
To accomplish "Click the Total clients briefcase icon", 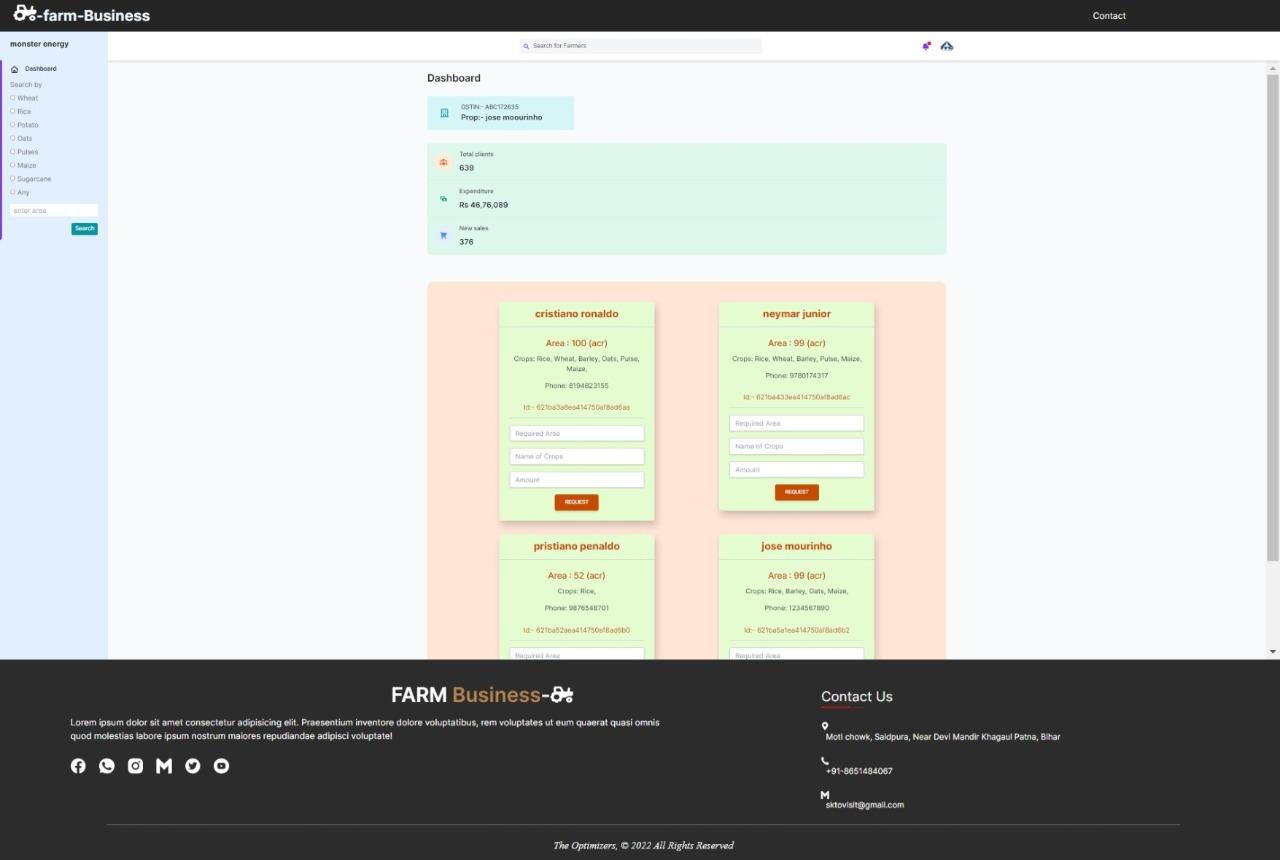I will click(443, 162).
